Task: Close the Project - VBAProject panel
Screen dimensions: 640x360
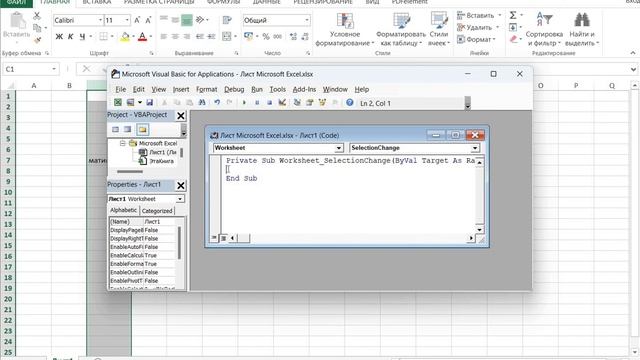Action: pyautogui.click(x=181, y=116)
